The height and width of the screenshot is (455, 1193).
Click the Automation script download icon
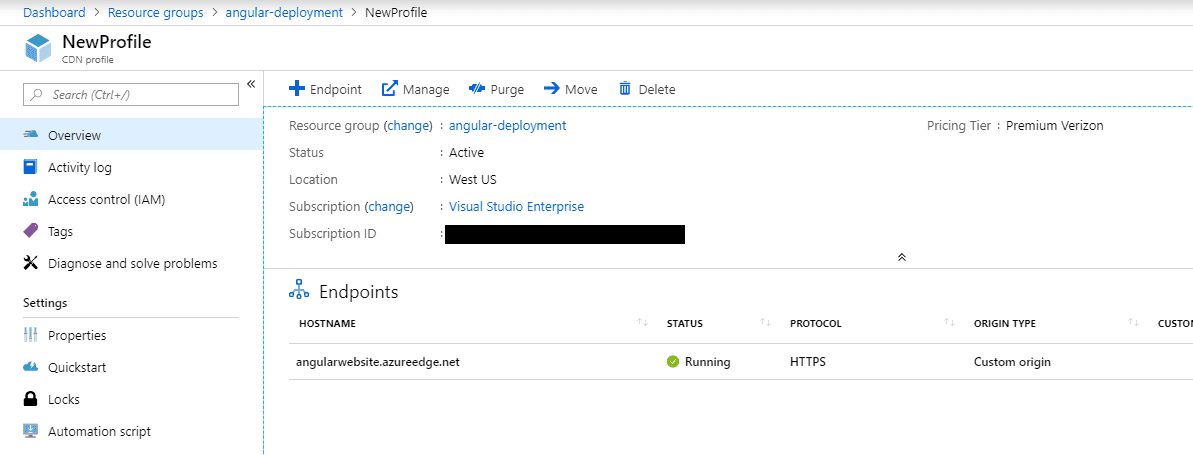click(30, 431)
